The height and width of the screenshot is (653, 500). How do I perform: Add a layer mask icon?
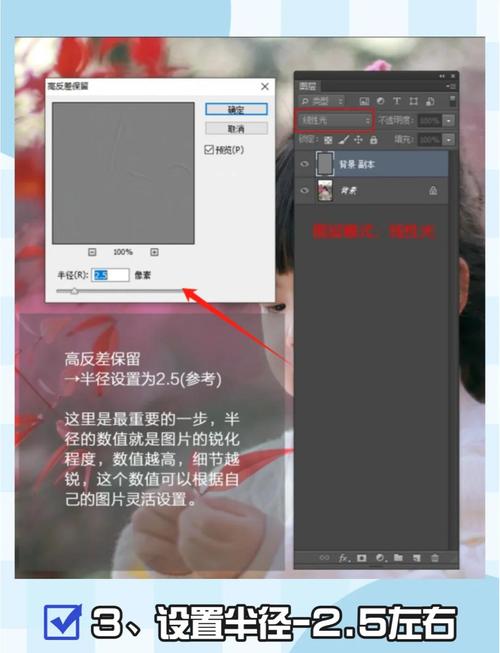tap(361, 557)
